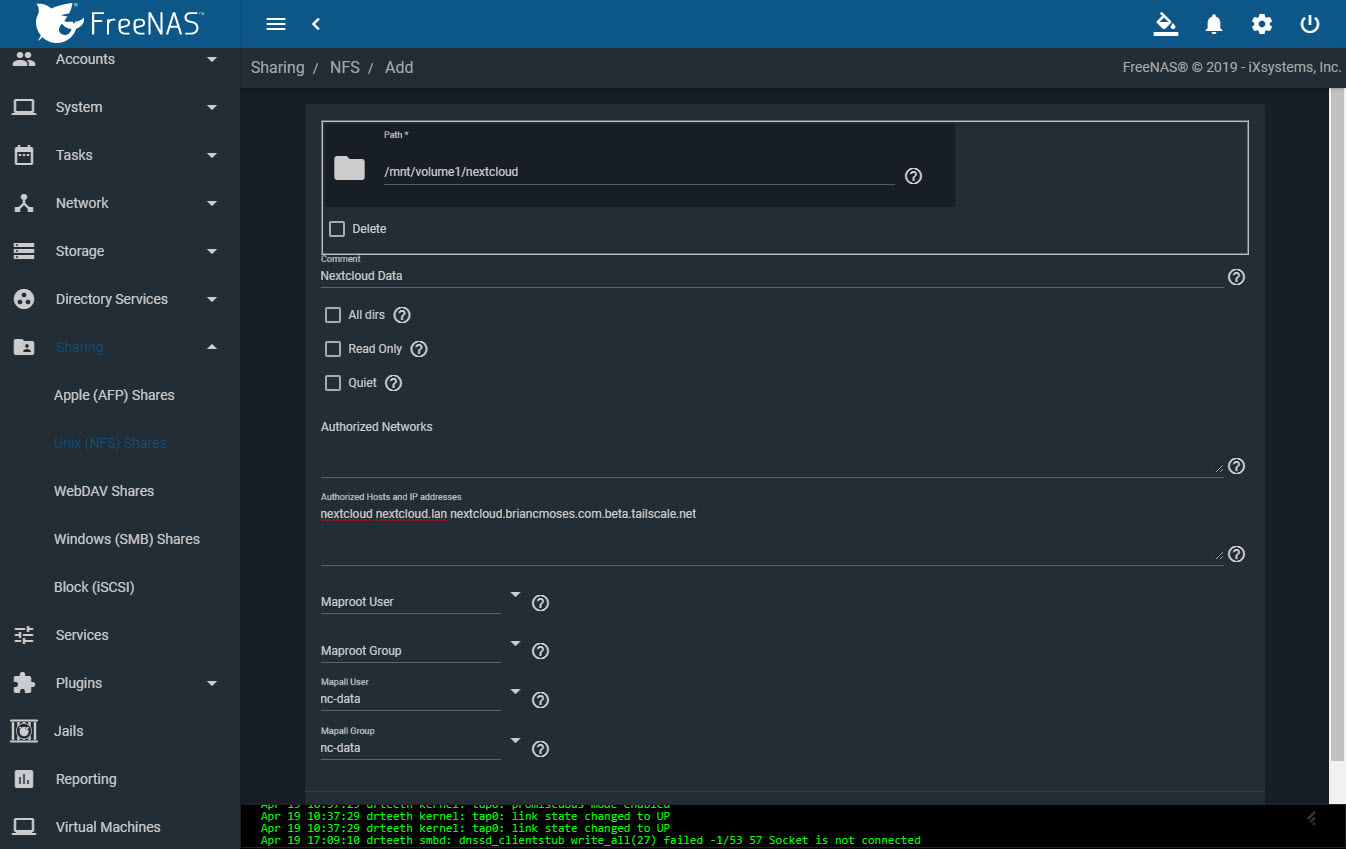Show help for Authorized Hosts and IP addresses

click(1236, 554)
